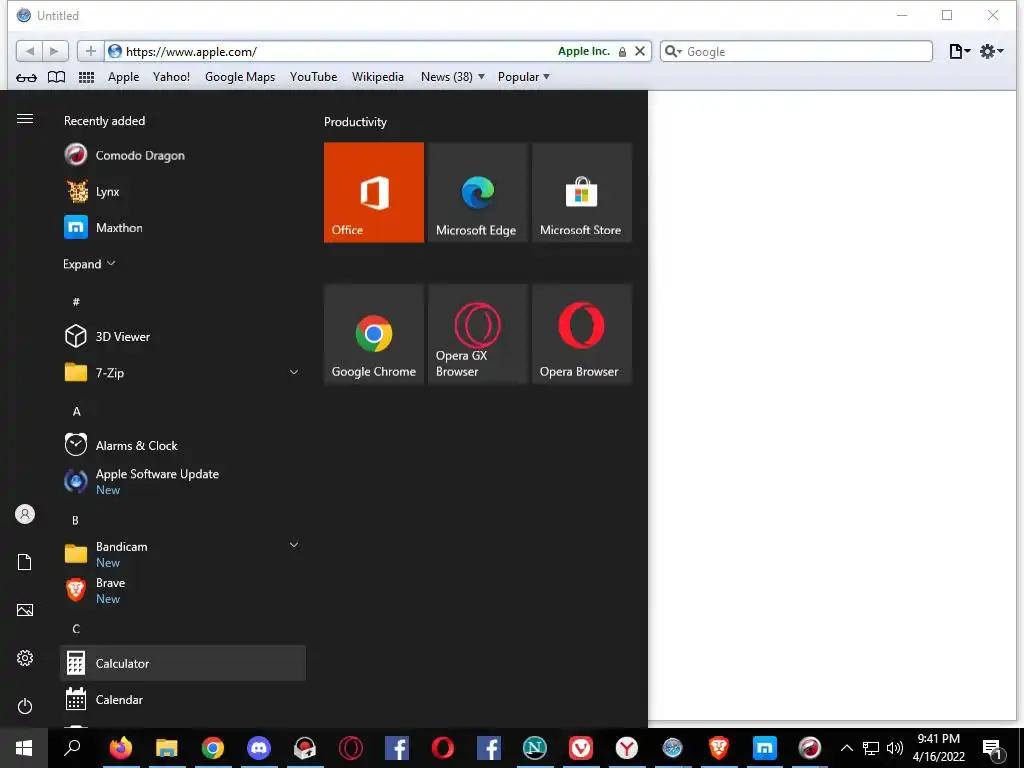This screenshot has width=1024, height=768.
Task: Open the Apple bookmark
Action: (123, 77)
